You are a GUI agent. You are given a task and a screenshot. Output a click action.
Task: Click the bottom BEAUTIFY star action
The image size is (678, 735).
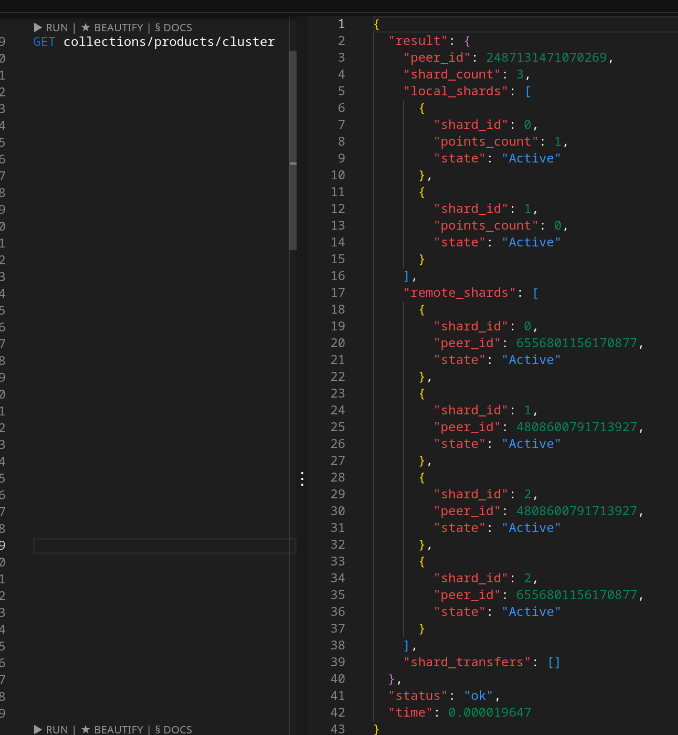(114, 729)
